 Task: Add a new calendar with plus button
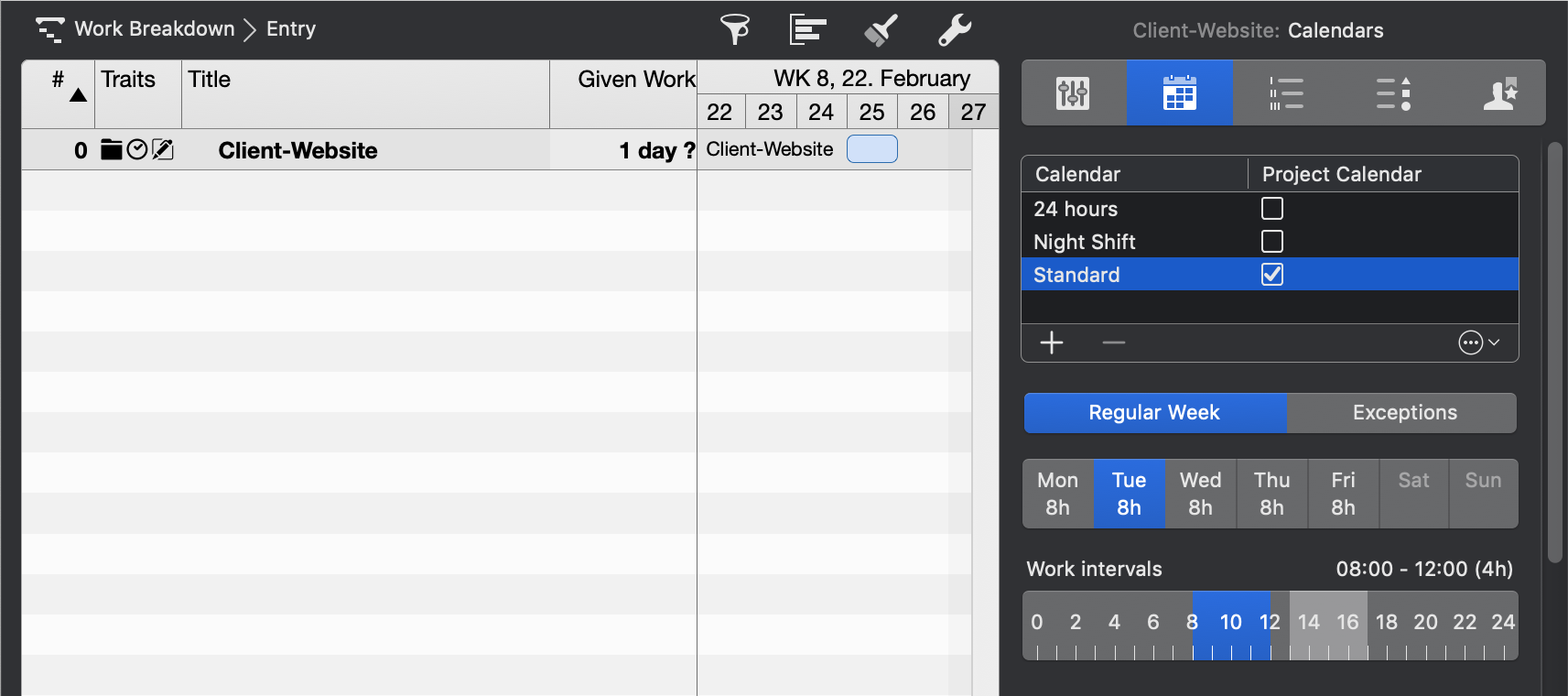tap(1052, 343)
